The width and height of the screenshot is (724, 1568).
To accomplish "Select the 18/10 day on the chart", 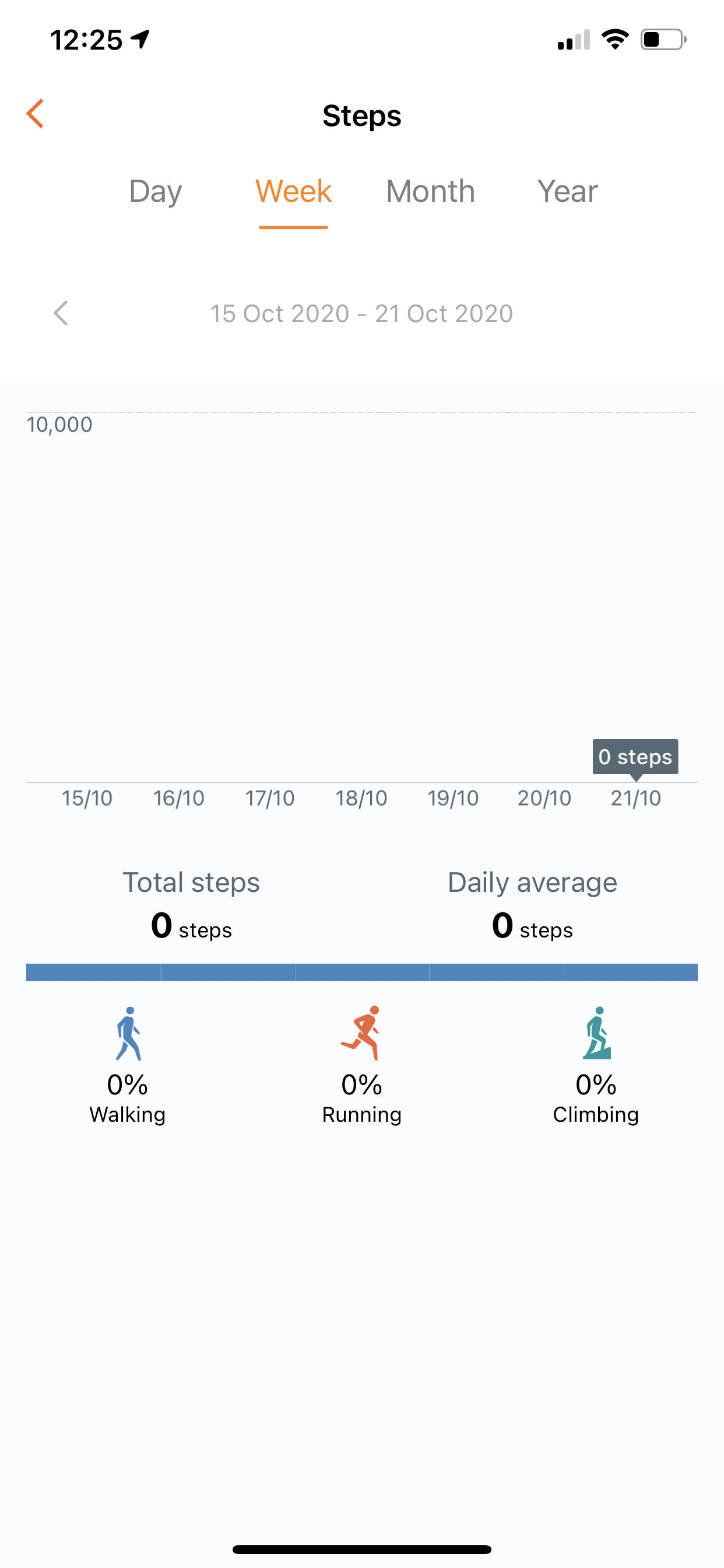I will pos(361,798).
